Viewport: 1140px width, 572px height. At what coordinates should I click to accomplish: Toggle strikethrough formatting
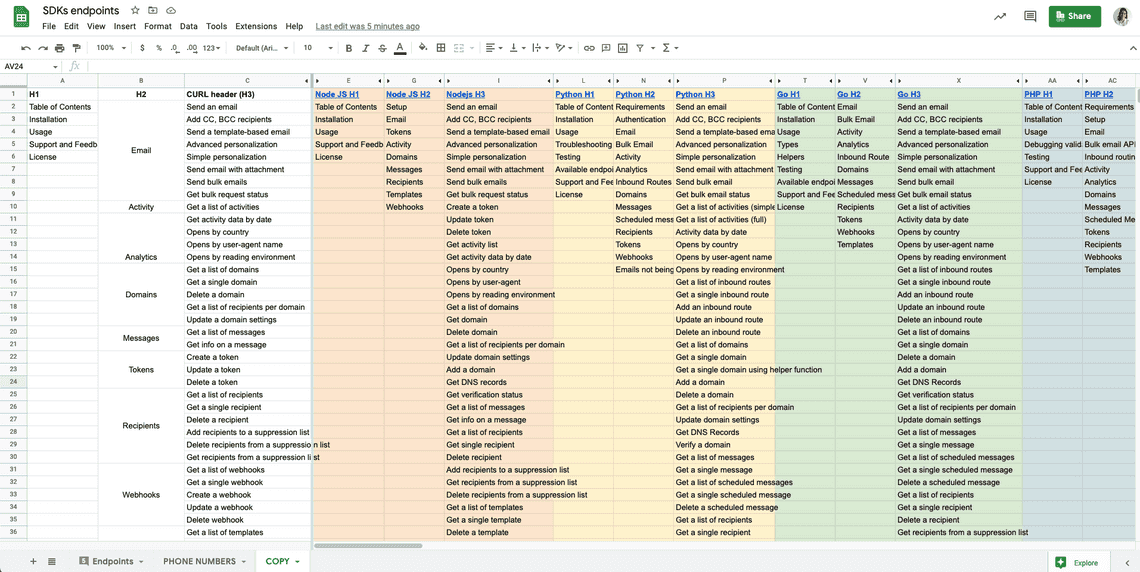tap(382, 48)
